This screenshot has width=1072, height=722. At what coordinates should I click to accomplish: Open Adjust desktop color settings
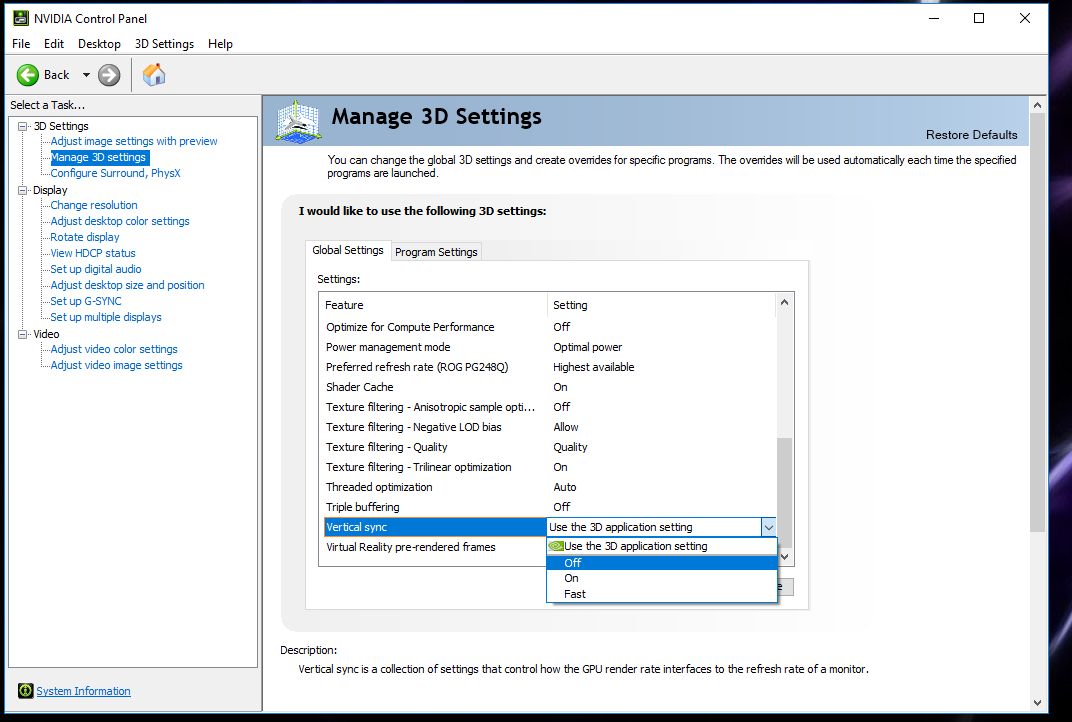[120, 221]
